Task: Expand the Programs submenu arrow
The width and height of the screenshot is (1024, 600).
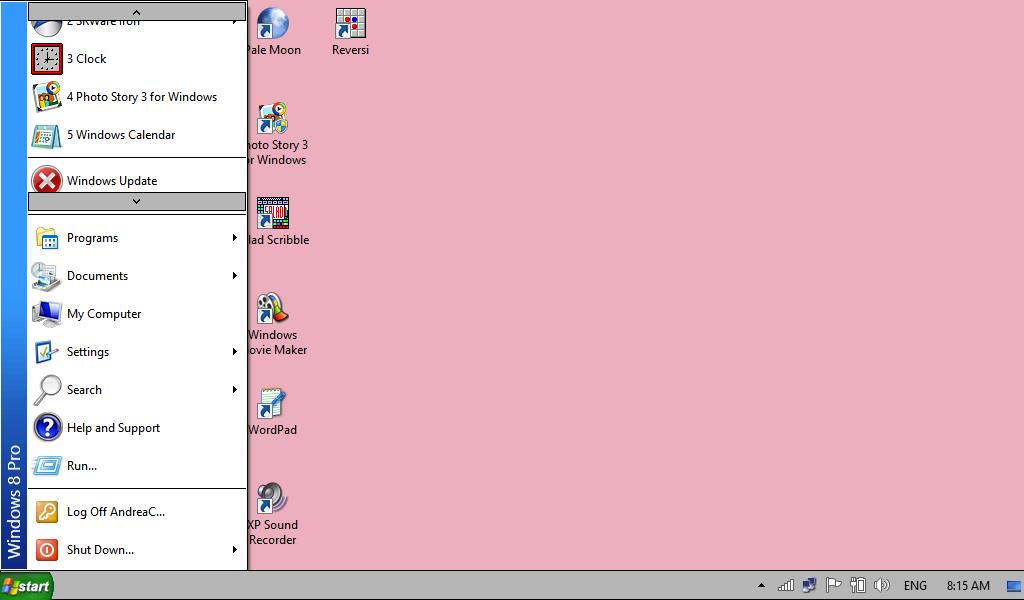Action: tap(234, 238)
